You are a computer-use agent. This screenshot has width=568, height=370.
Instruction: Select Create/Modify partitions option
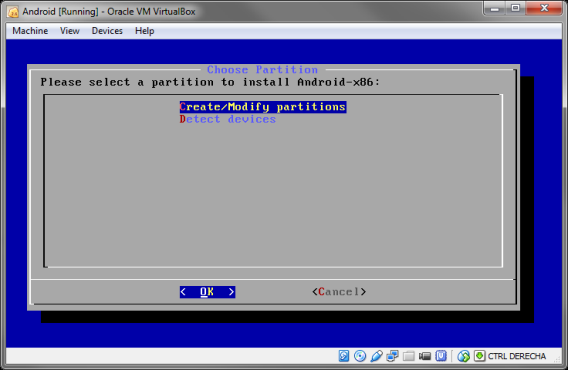click(263, 107)
